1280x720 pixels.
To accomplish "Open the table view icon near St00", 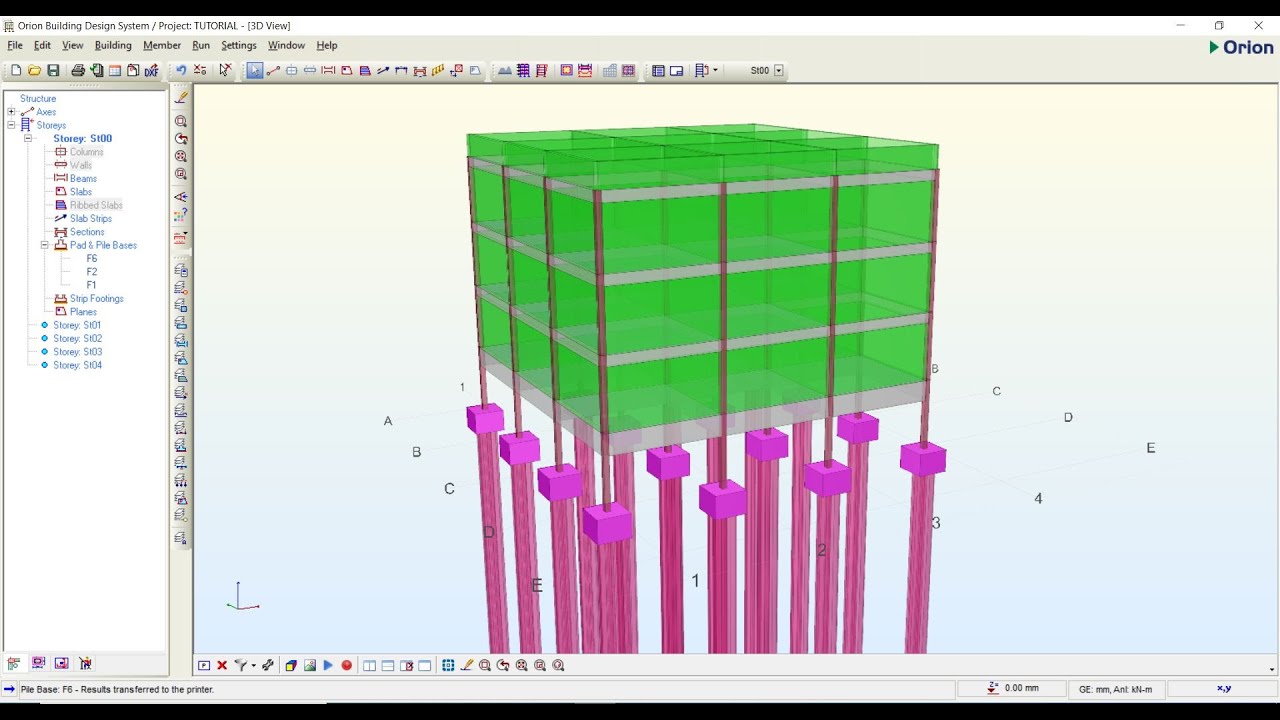I will point(658,70).
